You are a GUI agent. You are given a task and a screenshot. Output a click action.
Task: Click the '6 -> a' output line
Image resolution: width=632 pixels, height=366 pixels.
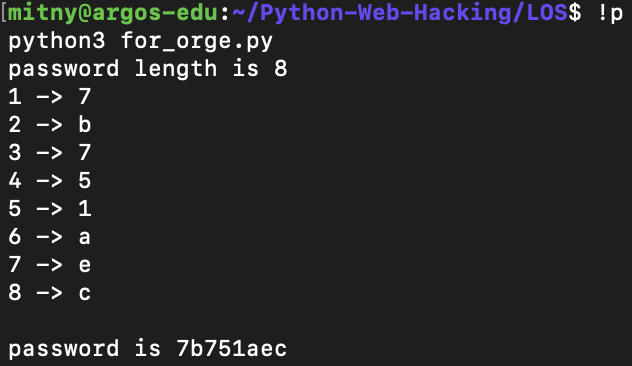point(50,236)
